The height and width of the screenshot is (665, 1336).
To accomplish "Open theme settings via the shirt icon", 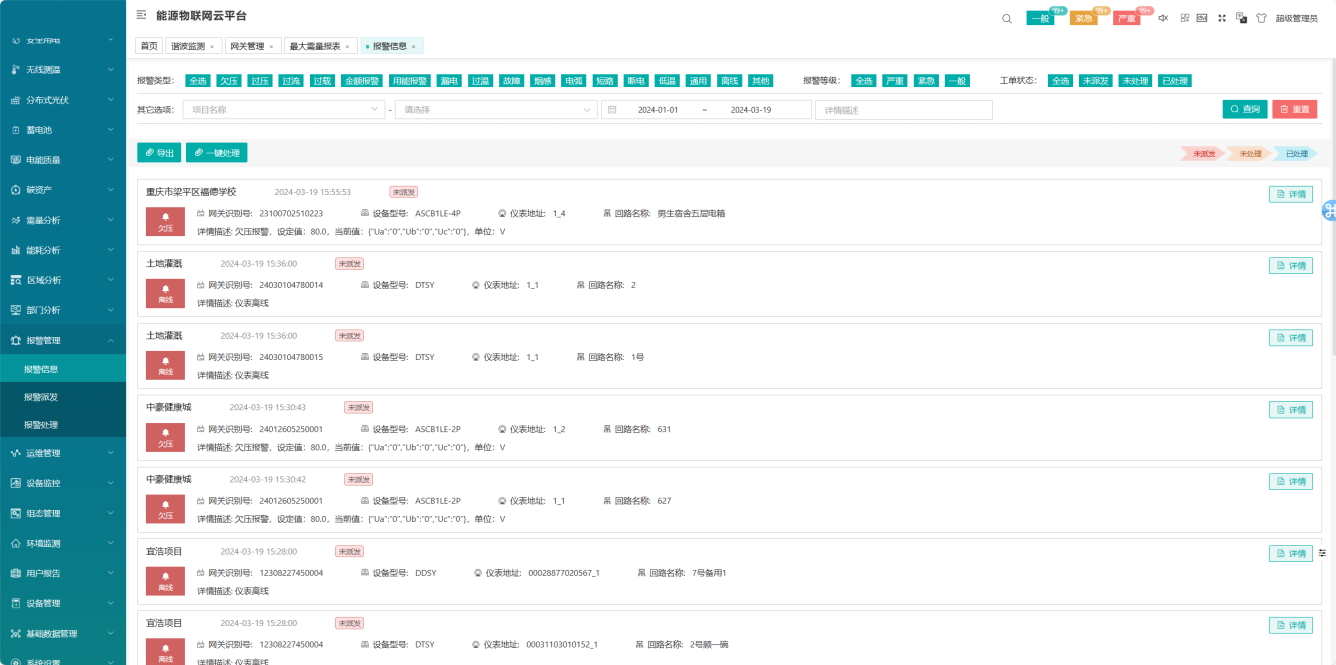I will 1261,18.
